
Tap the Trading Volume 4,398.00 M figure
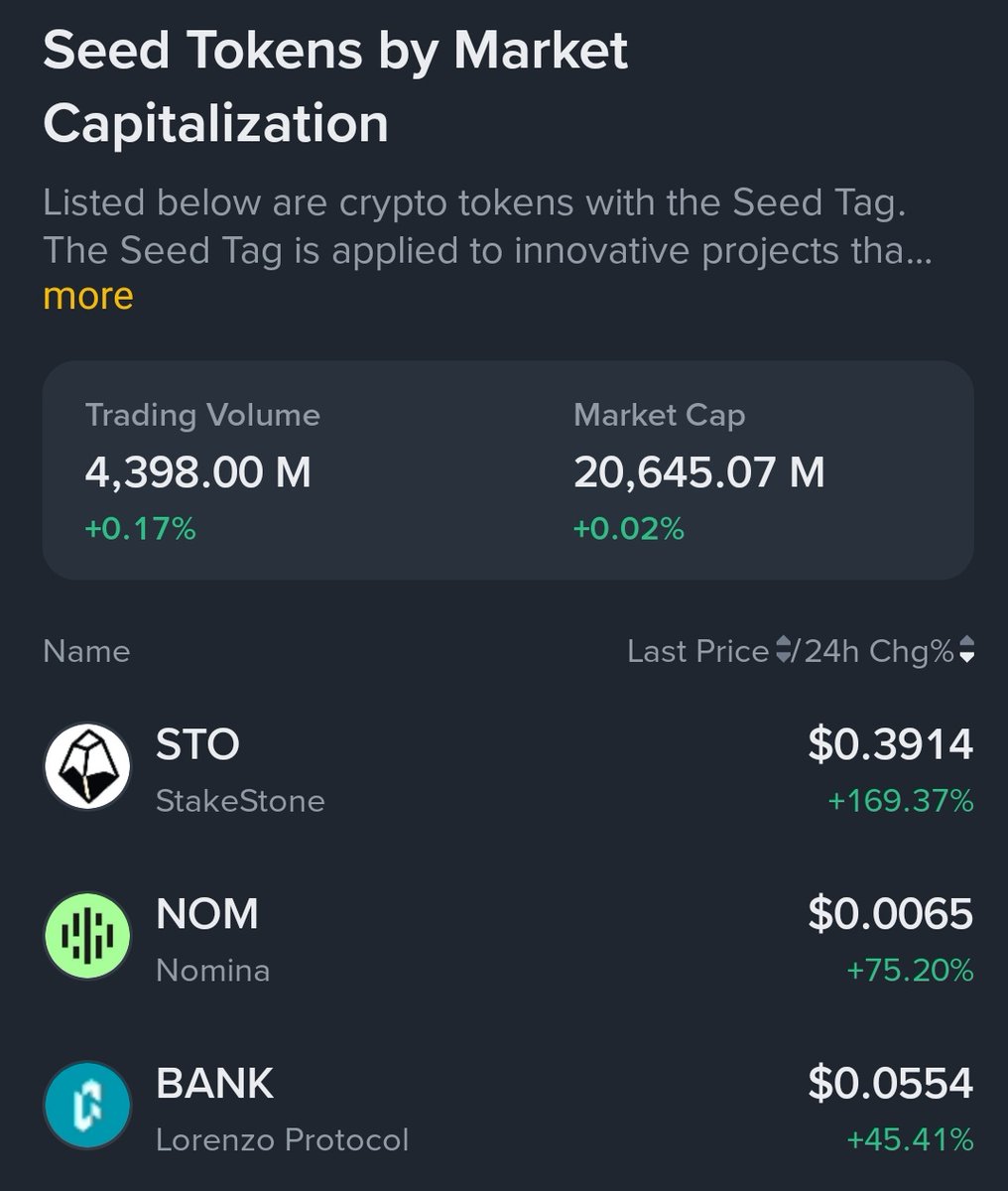tap(197, 471)
